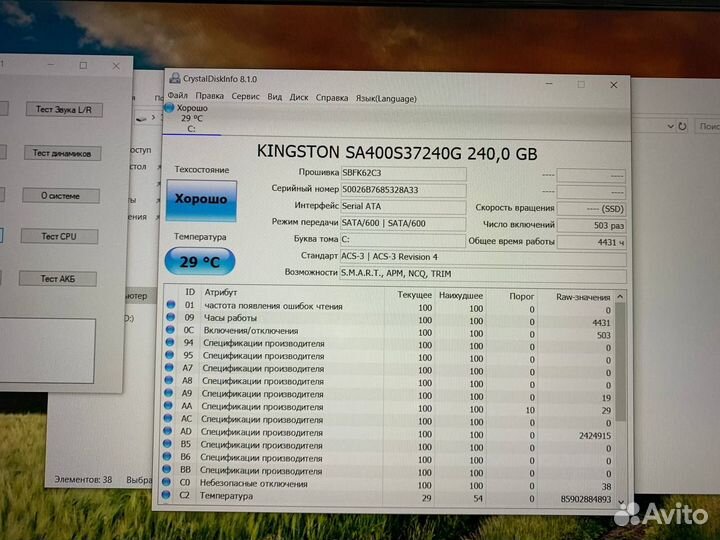Click the Прошивка field SBFK62C3
The image size is (720, 540).
(403, 173)
